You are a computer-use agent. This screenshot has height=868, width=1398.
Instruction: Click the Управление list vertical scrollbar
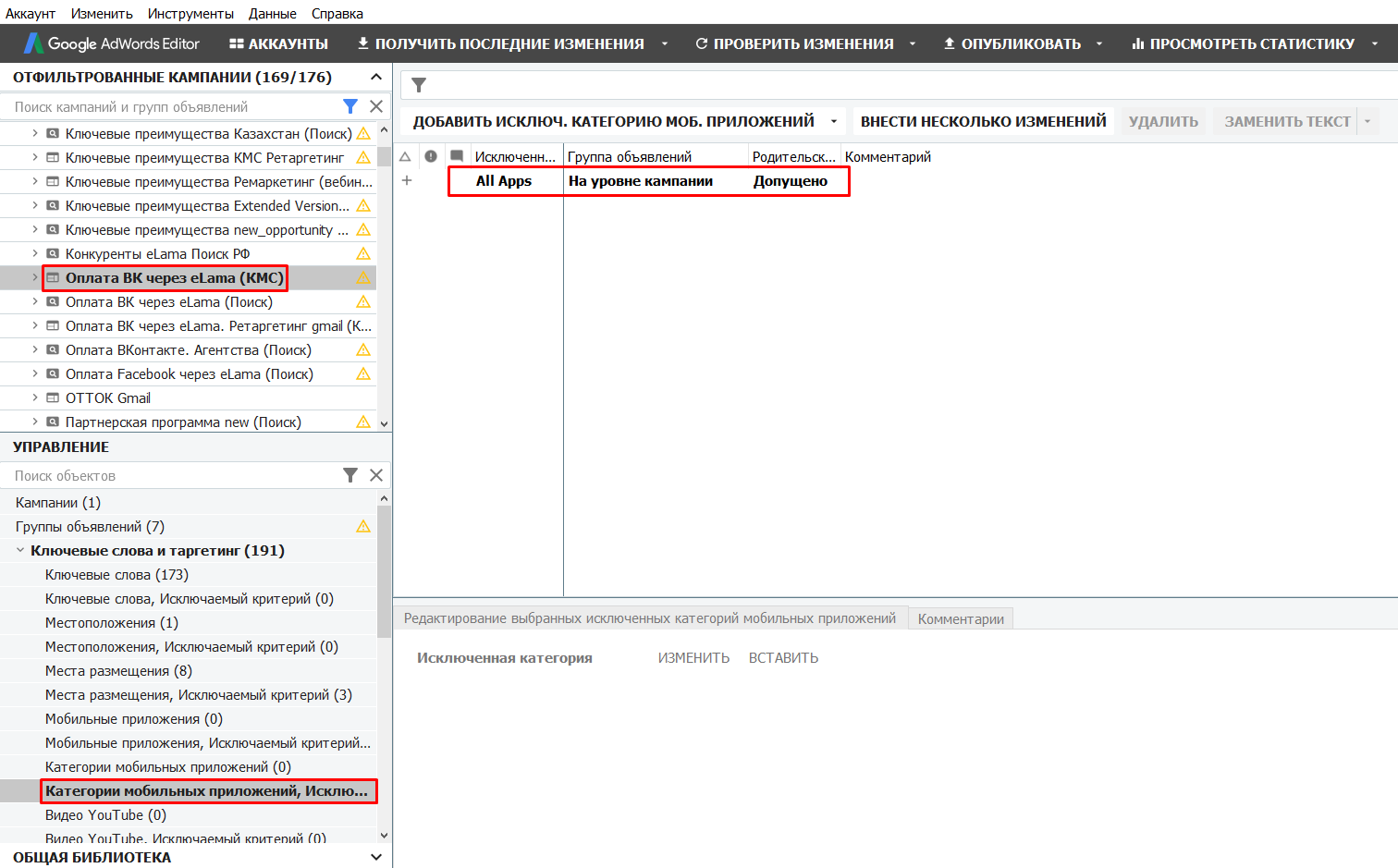[x=384, y=573]
